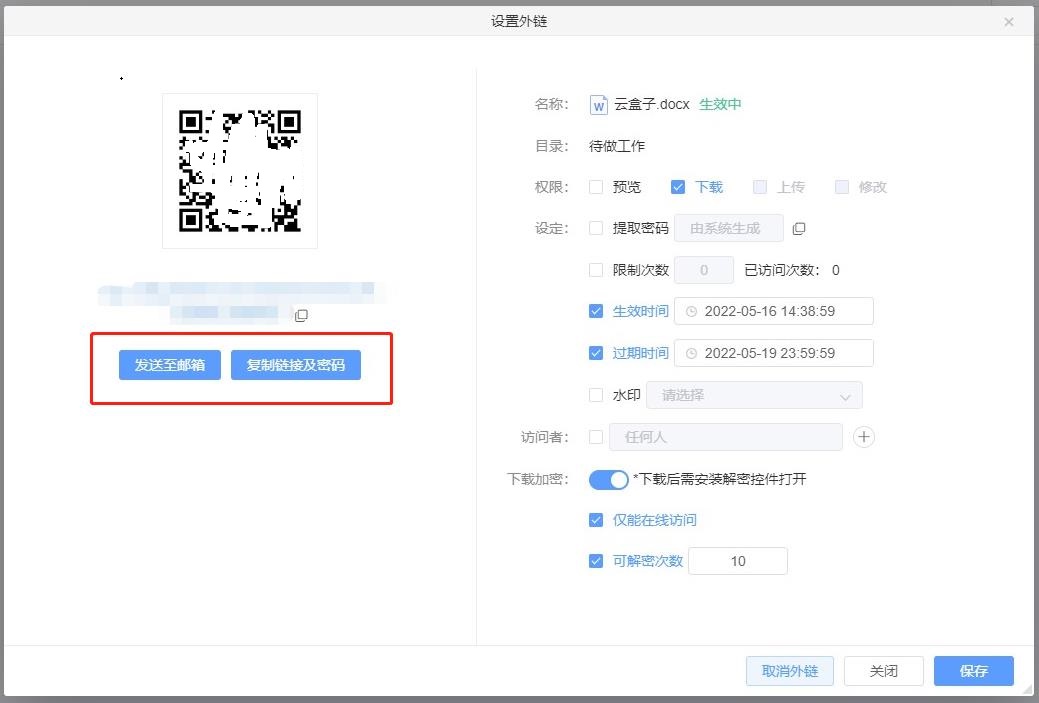Click the 生效时间 date field
This screenshot has height=703, width=1039.
coord(774,311)
